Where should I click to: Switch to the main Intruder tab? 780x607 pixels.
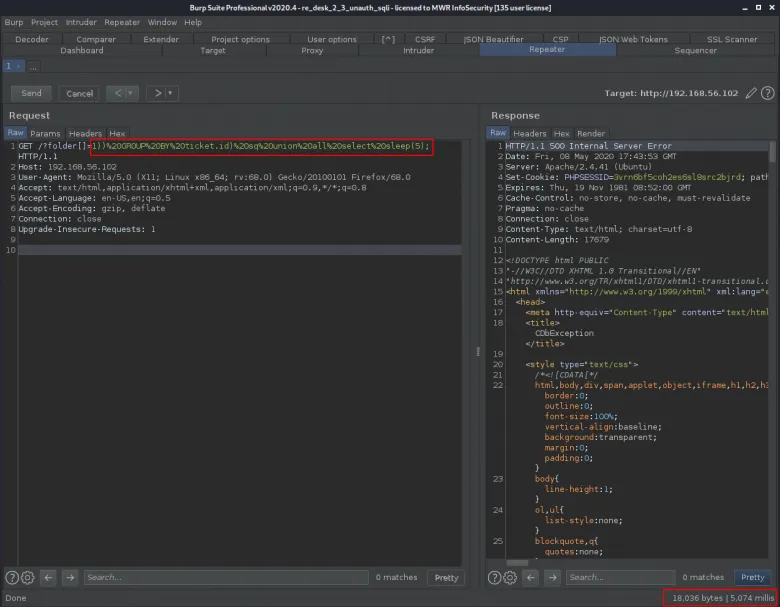click(418, 50)
